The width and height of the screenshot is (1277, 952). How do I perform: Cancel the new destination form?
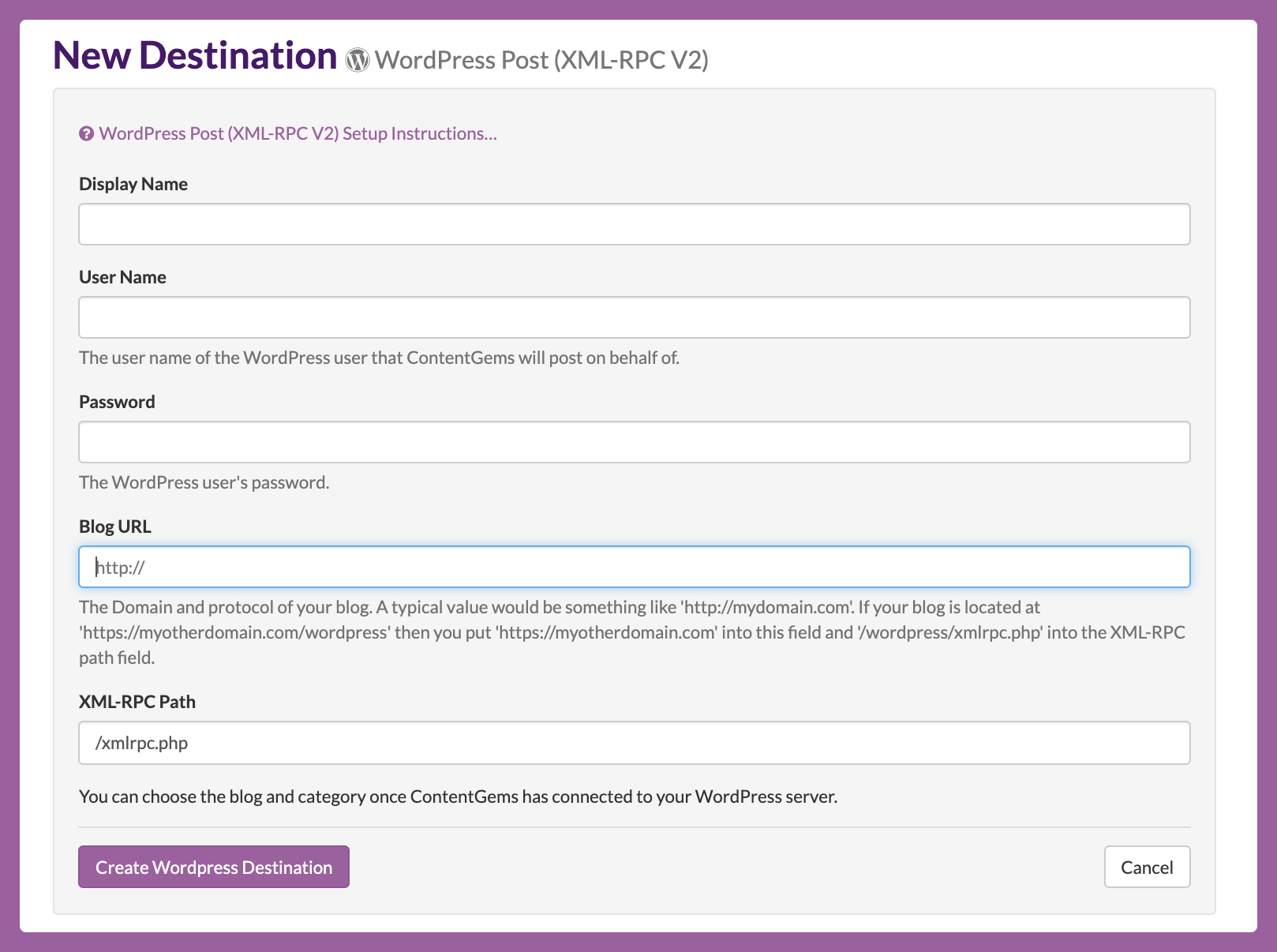pyautogui.click(x=1147, y=867)
